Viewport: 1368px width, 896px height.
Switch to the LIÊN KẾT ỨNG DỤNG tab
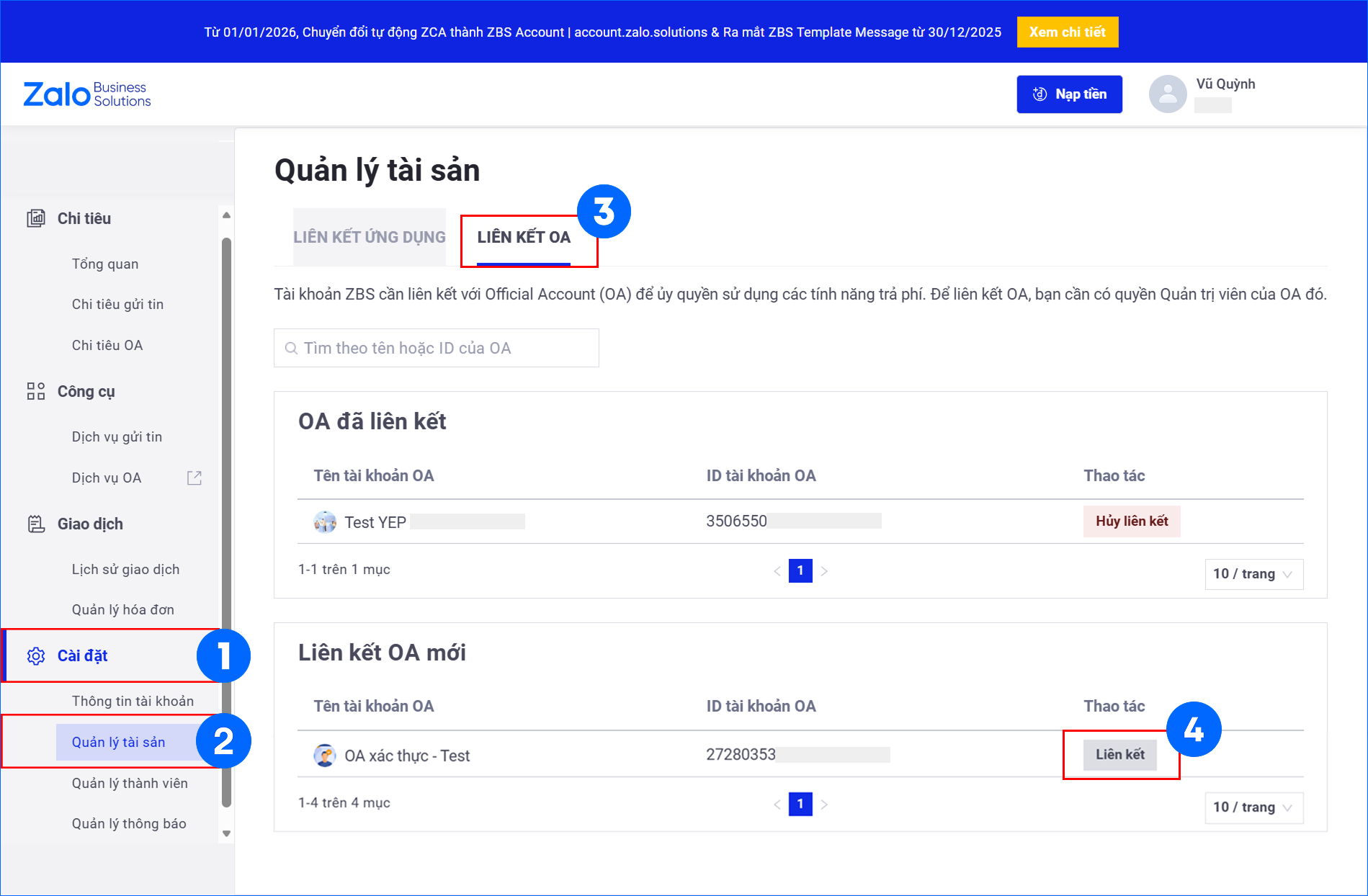tap(369, 237)
